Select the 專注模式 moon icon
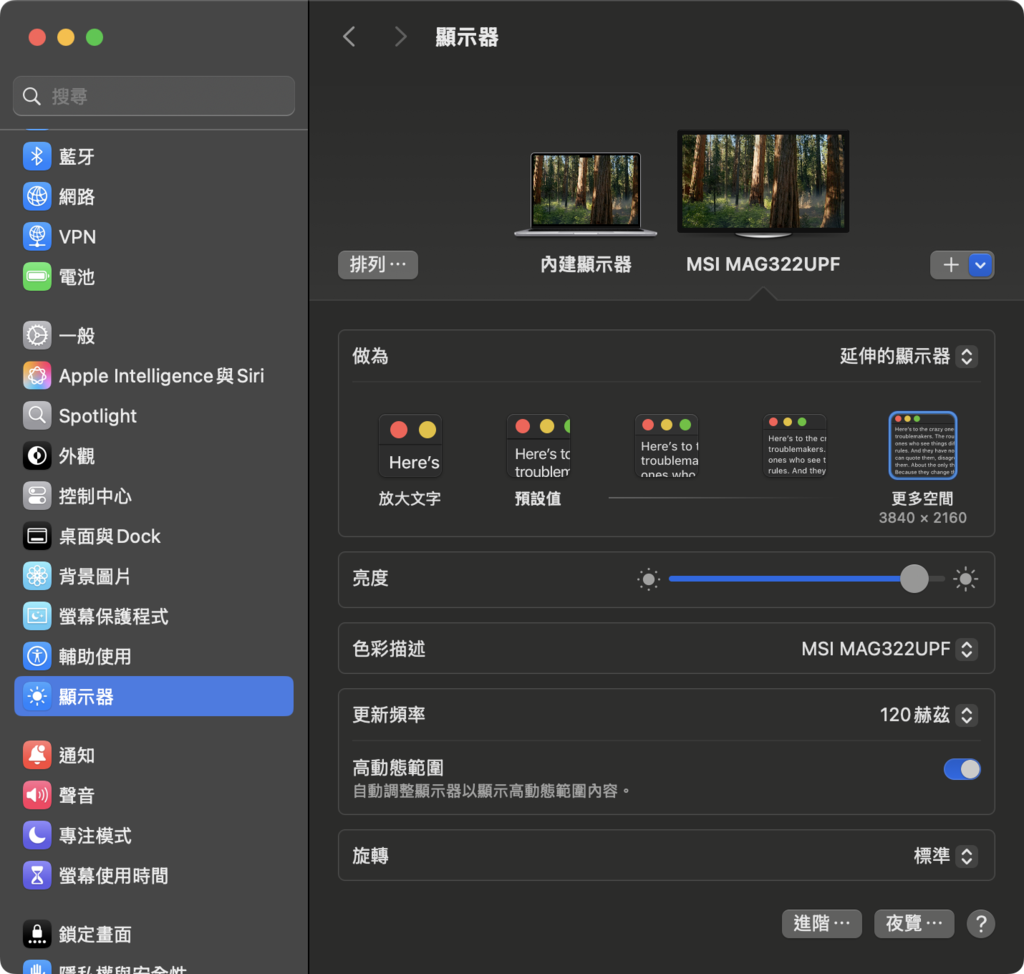The height and width of the screenshot is (974, 1024). click(37, 836)
